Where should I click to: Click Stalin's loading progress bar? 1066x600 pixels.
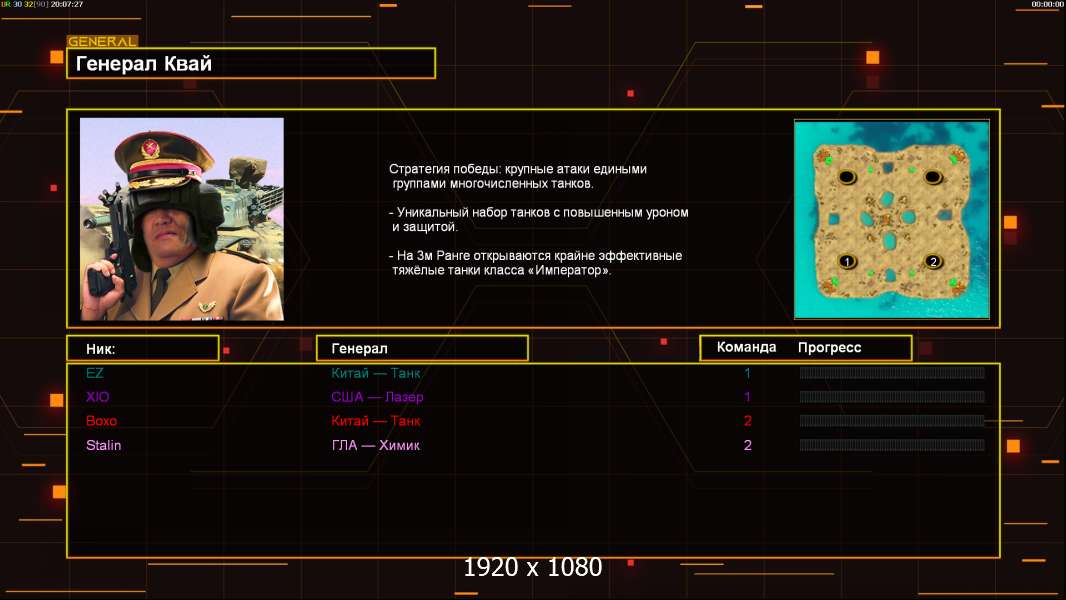pyautogui.click(x=892, y=445)
